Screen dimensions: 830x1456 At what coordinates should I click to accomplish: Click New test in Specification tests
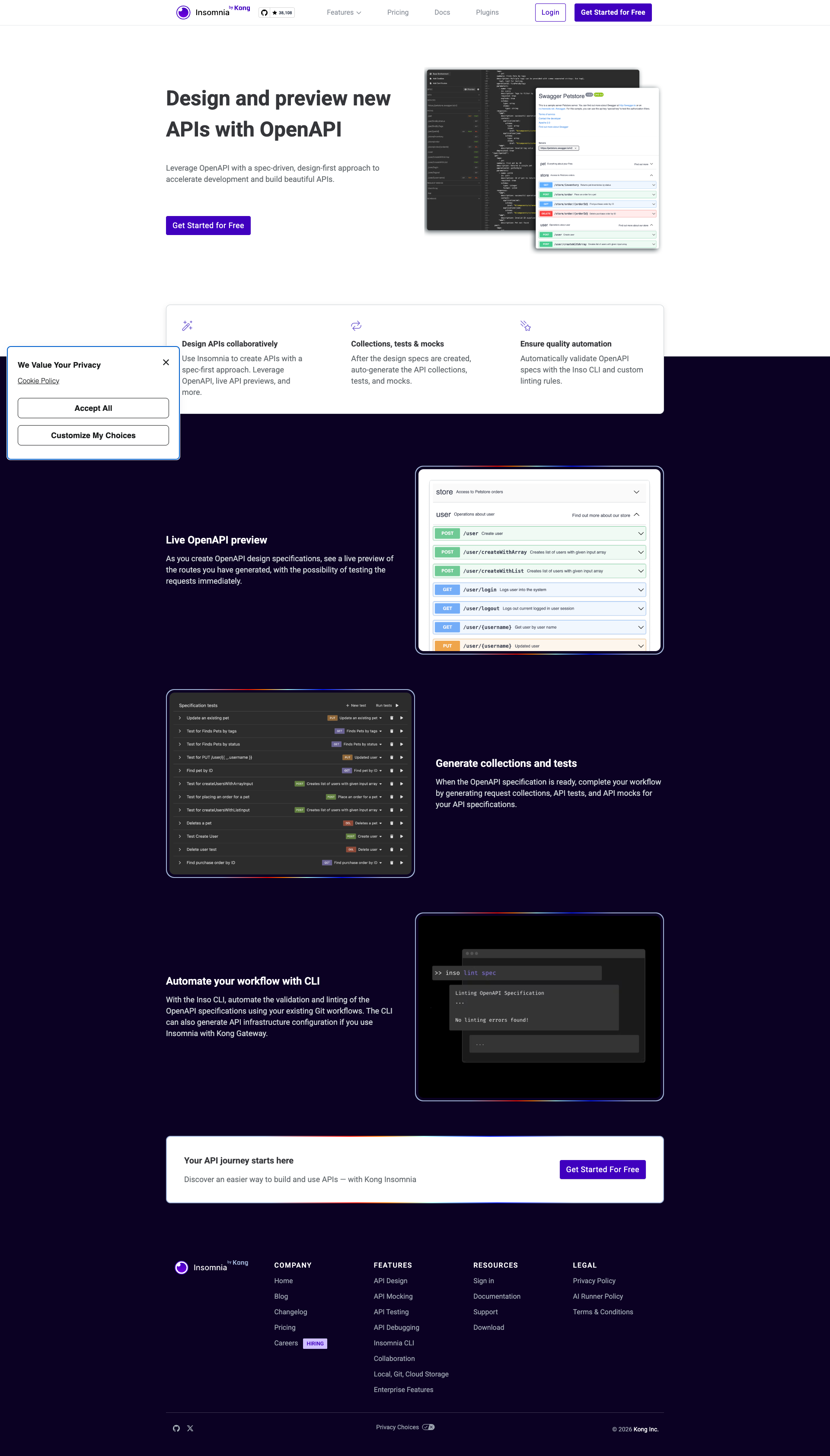356,705
